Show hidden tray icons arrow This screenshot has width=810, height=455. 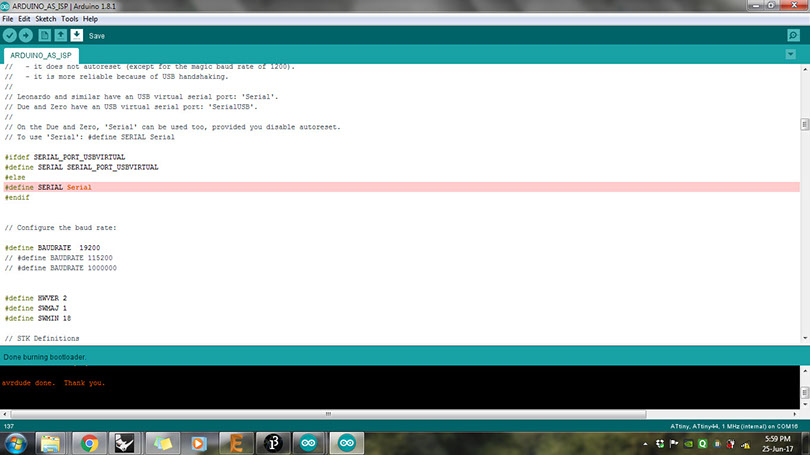[x=645, y=444]
